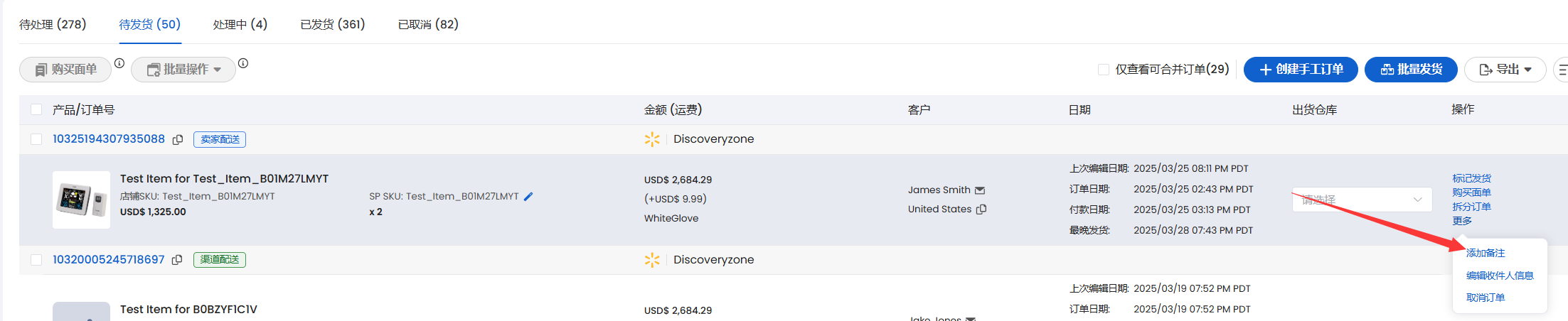Click 创建手工订单 button
Image resolution: width=1568 pixels, height=321 pixels.
click(x=1301, y=70)
